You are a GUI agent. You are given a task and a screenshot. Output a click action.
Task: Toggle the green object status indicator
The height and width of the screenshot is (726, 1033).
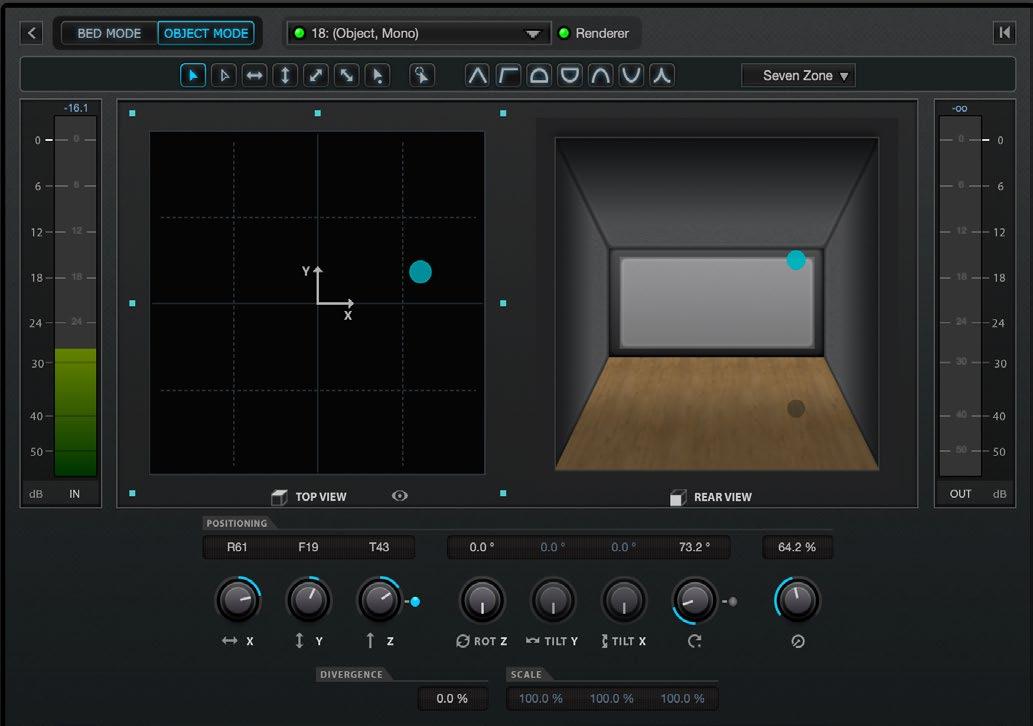[x=299, y=33]
